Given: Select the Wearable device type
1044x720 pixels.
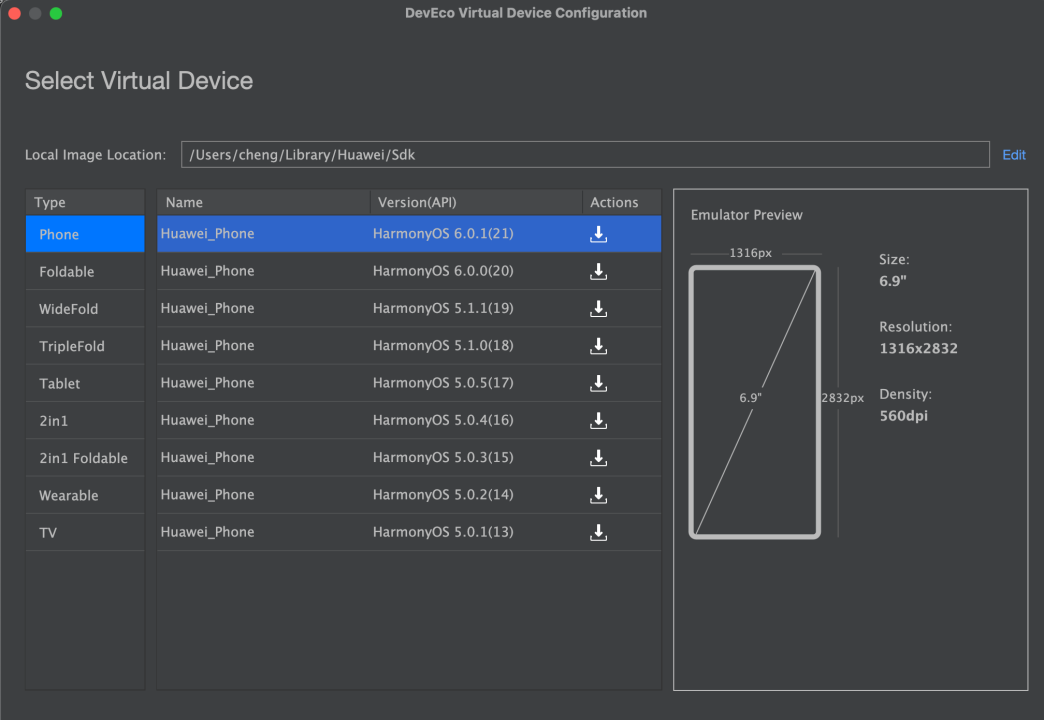Looking at the screenshot, I should pyautogui.click(x=85, y=495).
